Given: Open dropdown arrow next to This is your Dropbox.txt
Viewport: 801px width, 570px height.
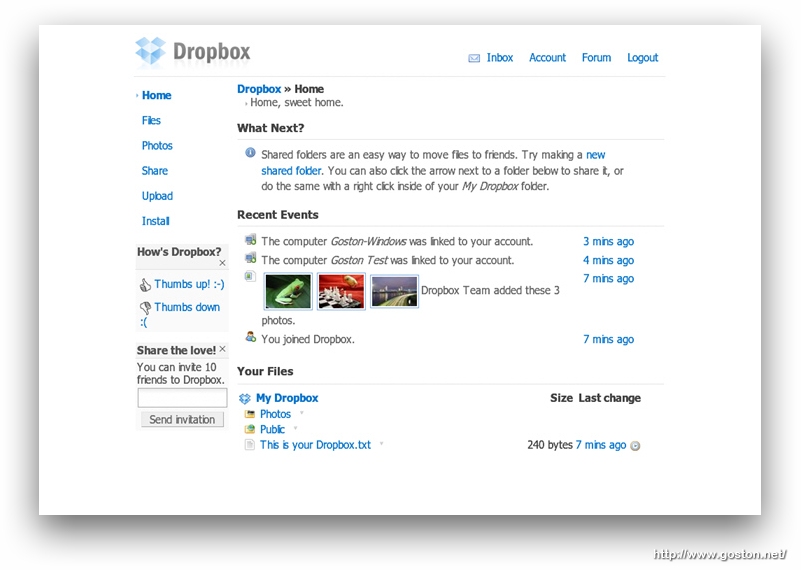Looking at the screenshot, I should [381, 444].
